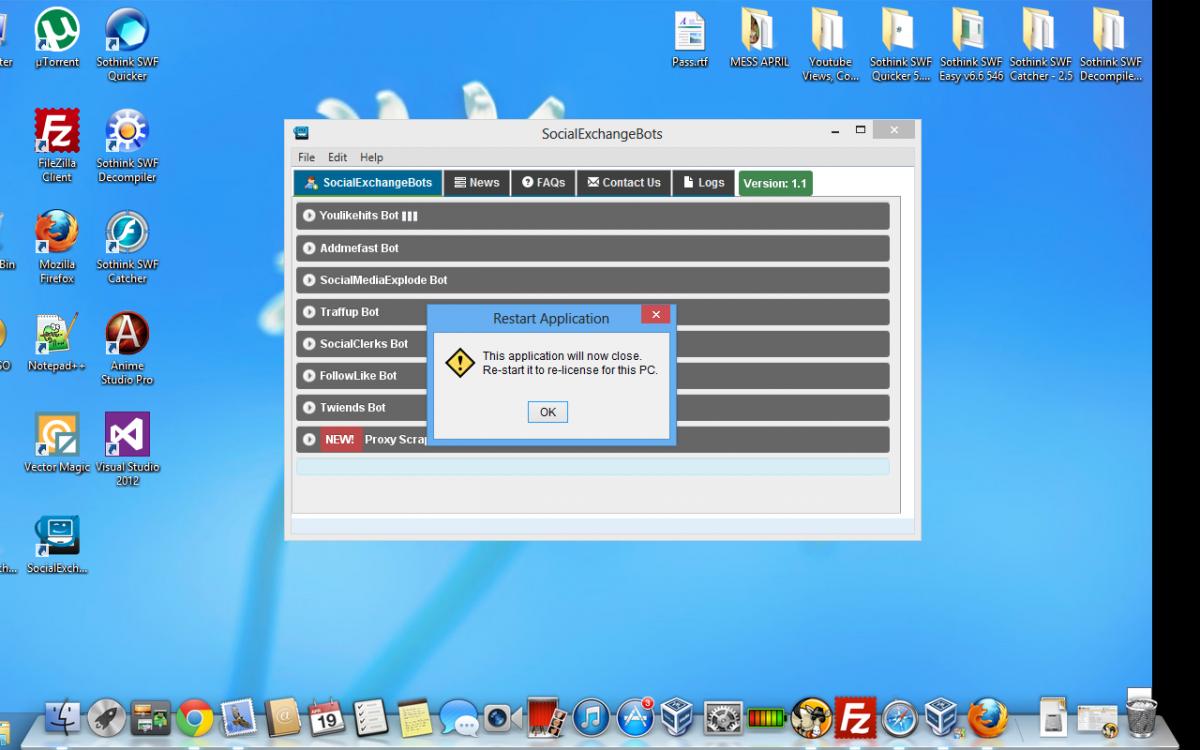Select the Sothink SWF Quicker shortcut
The width and height of the screenshot is (1200, 750).
(x=127, y=45)
